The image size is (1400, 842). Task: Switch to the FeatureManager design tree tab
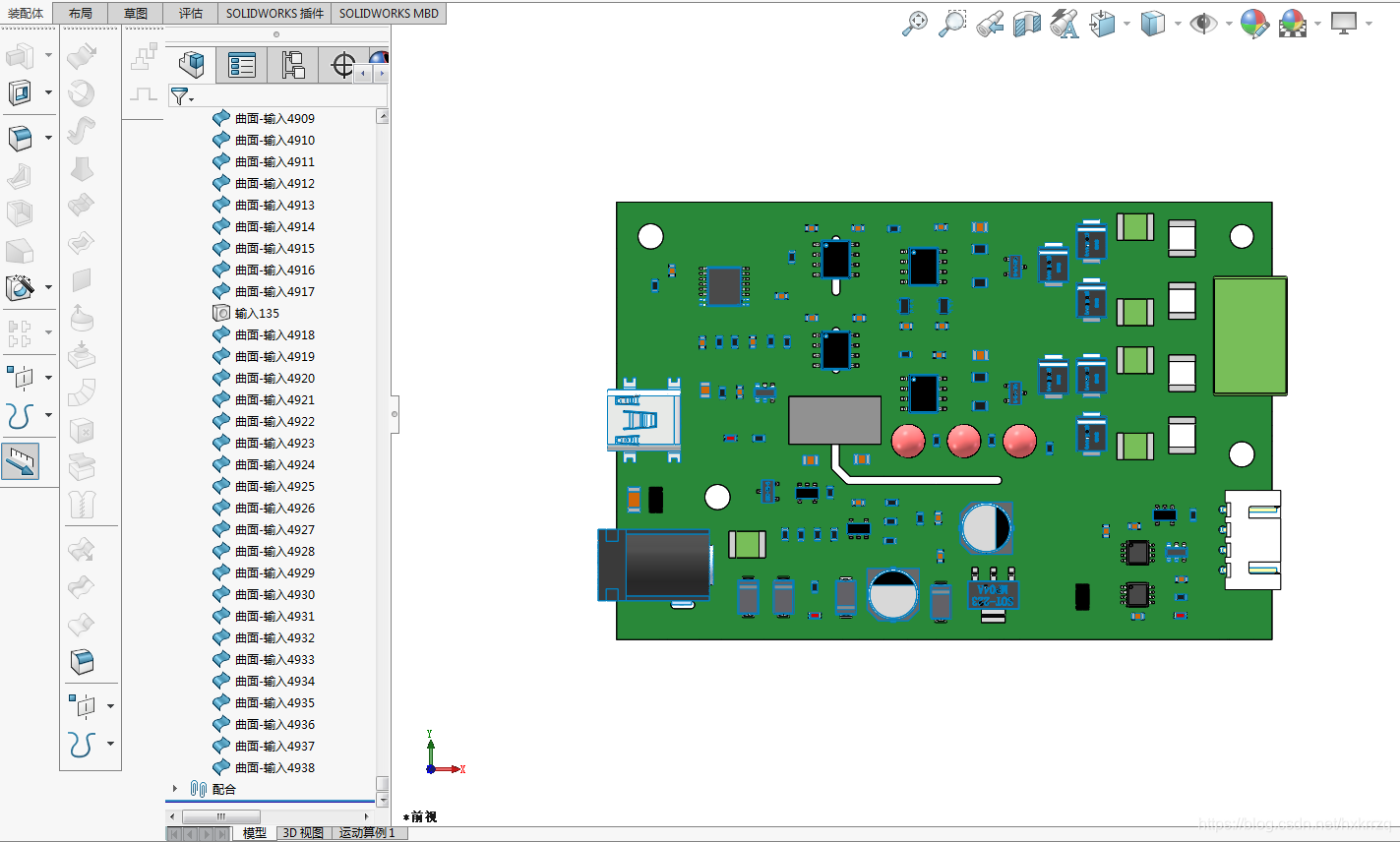pyautogui.click(x=192, y=66)
